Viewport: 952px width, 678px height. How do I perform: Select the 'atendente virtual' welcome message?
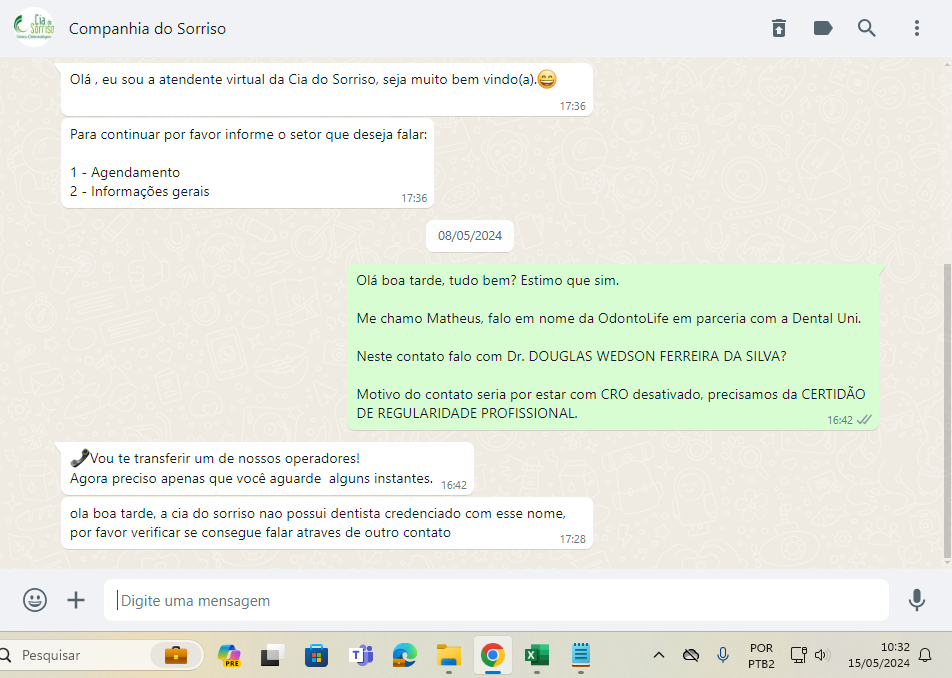[x=327, y=89]
